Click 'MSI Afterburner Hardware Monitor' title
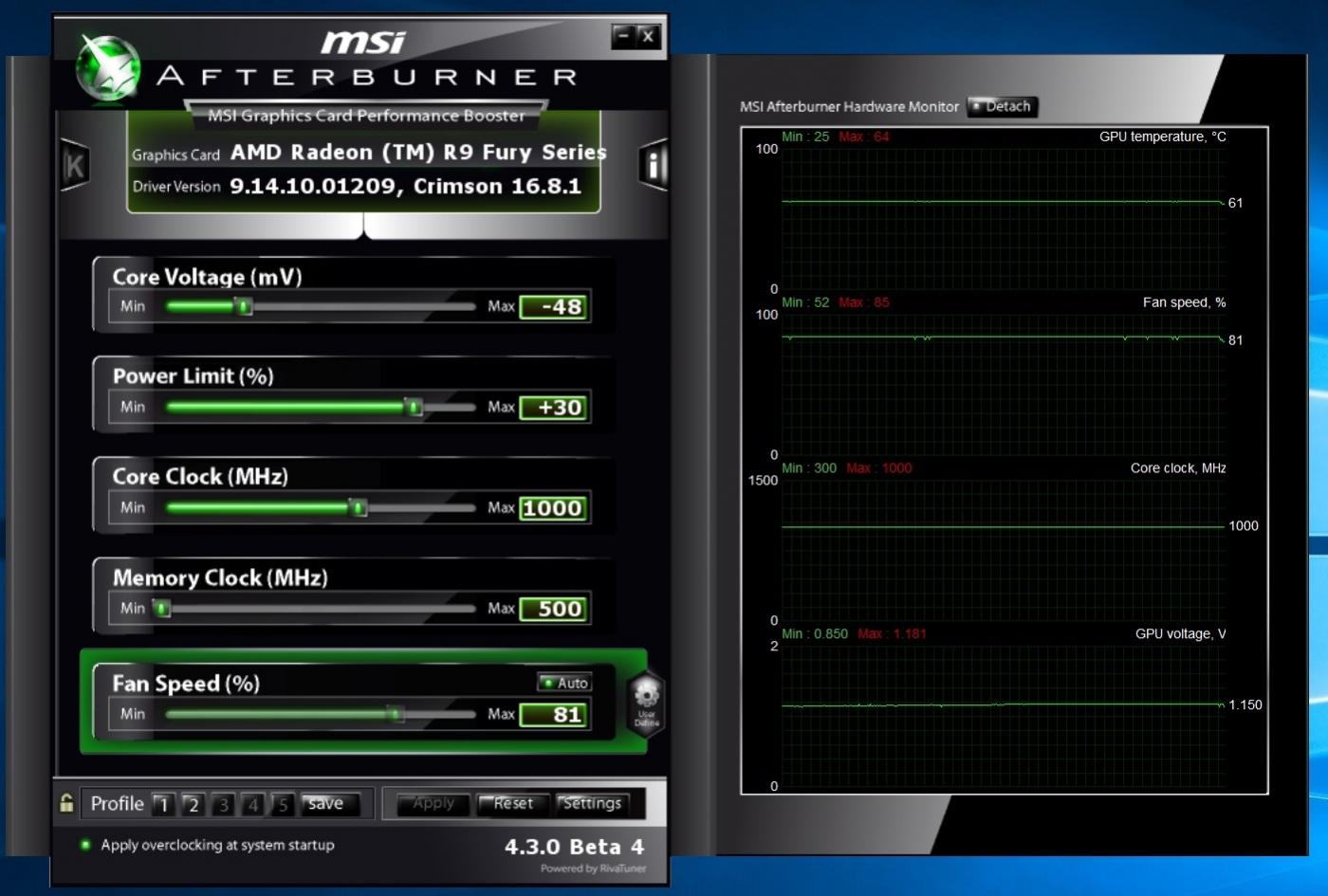The image size is (1328, 896). point(849,106)
